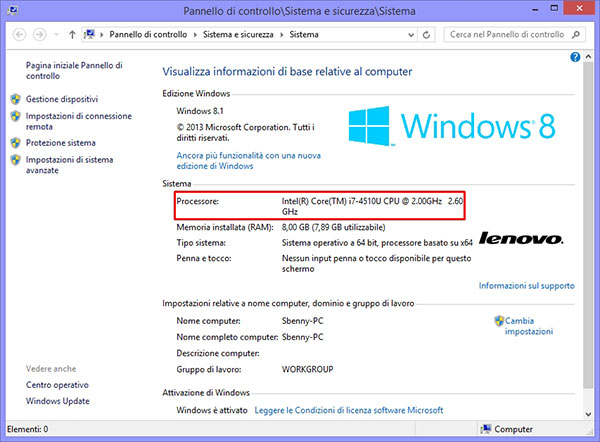Viewport: 600px width, 442px height.
Task: Click the system icon in the title bar
Action: click(11, 10)
